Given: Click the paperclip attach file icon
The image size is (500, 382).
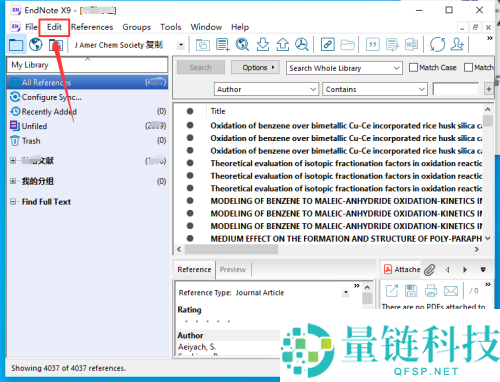Looking at the screenshot, I should pos(430,270).
